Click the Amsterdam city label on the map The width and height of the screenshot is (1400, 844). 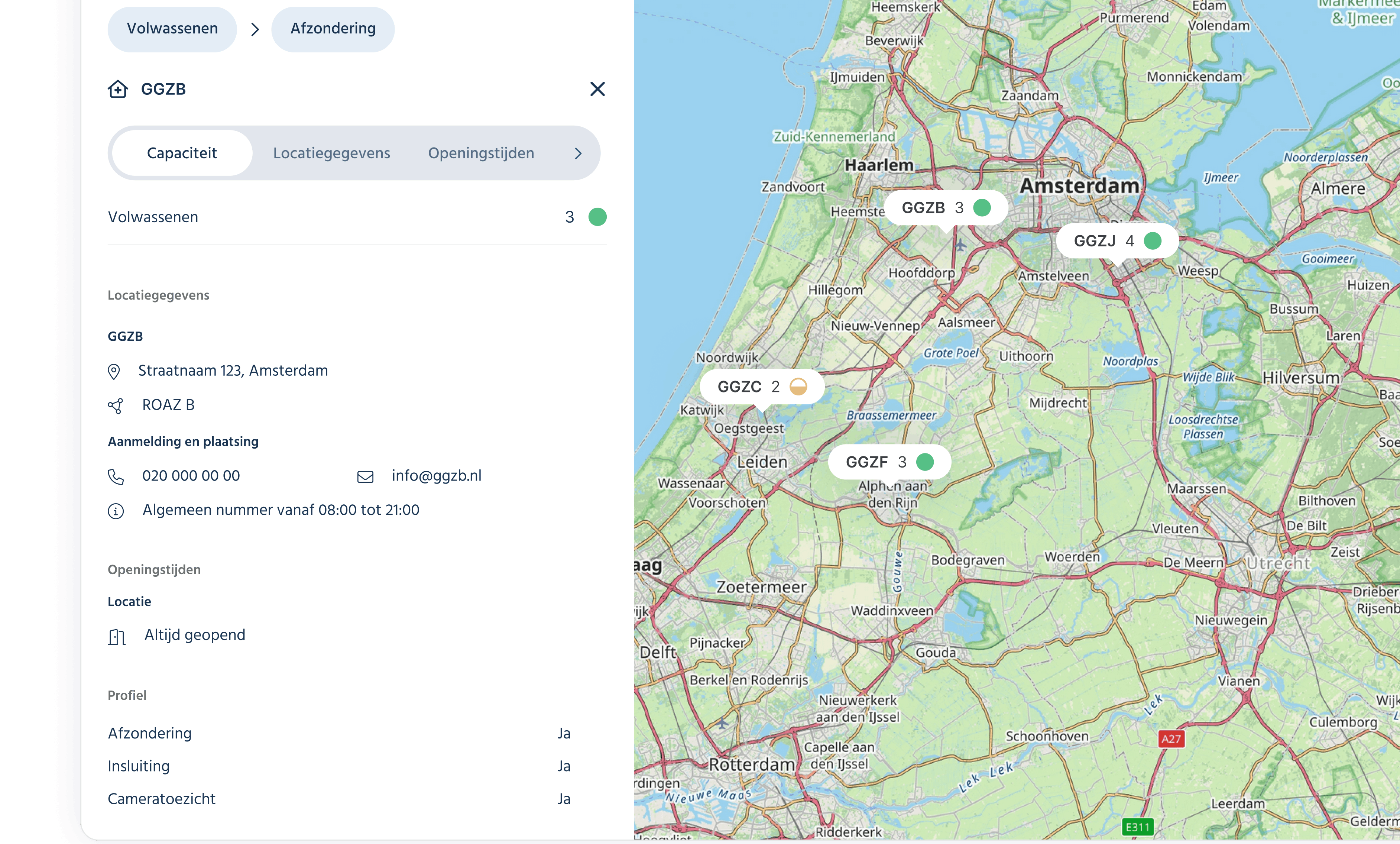click(1079, 185)
